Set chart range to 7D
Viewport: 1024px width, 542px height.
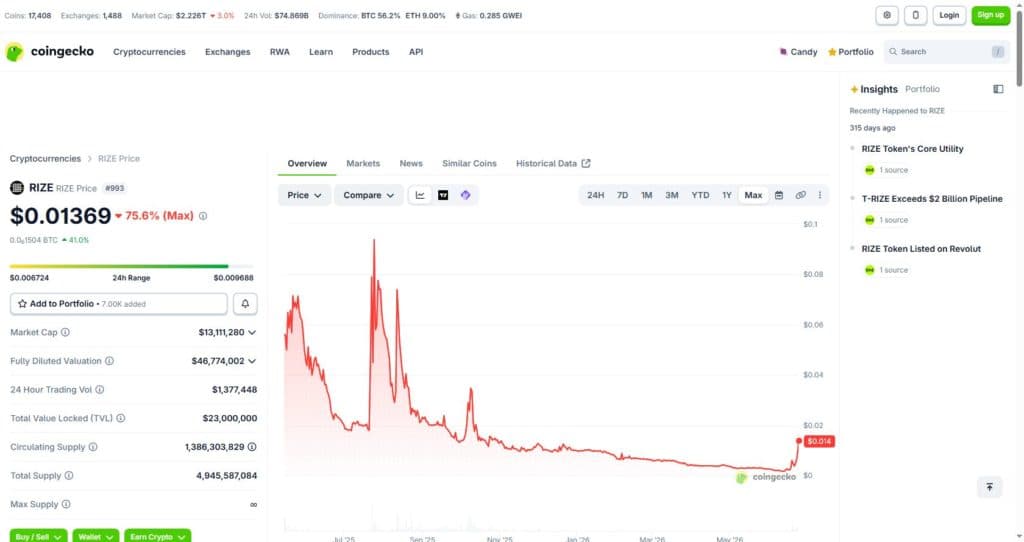pos(622,195)
